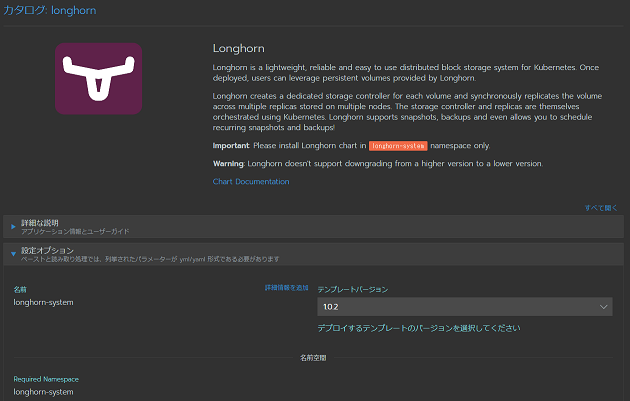Click the 設定オプション section header title
This screenshot has width=630, height=401.
[47, 250]
